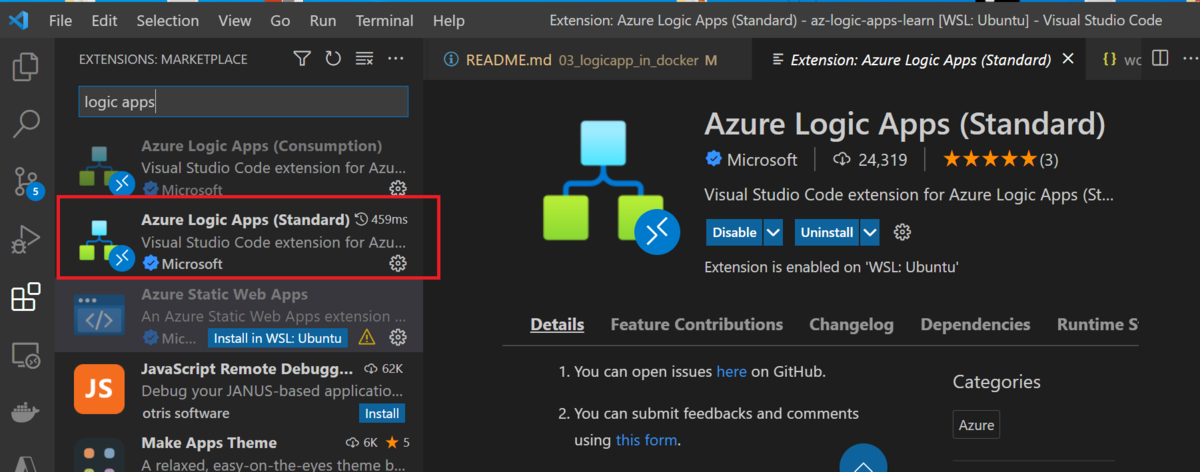Open gear menu for Azure Static Web Apps

[397, 337]
